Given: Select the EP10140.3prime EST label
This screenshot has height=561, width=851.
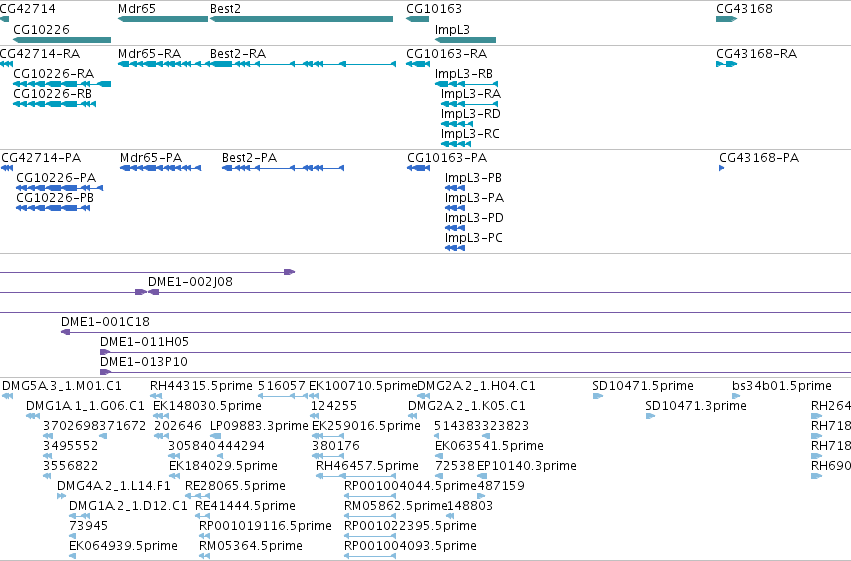Looking at the screenshot, I should [526, 466].
